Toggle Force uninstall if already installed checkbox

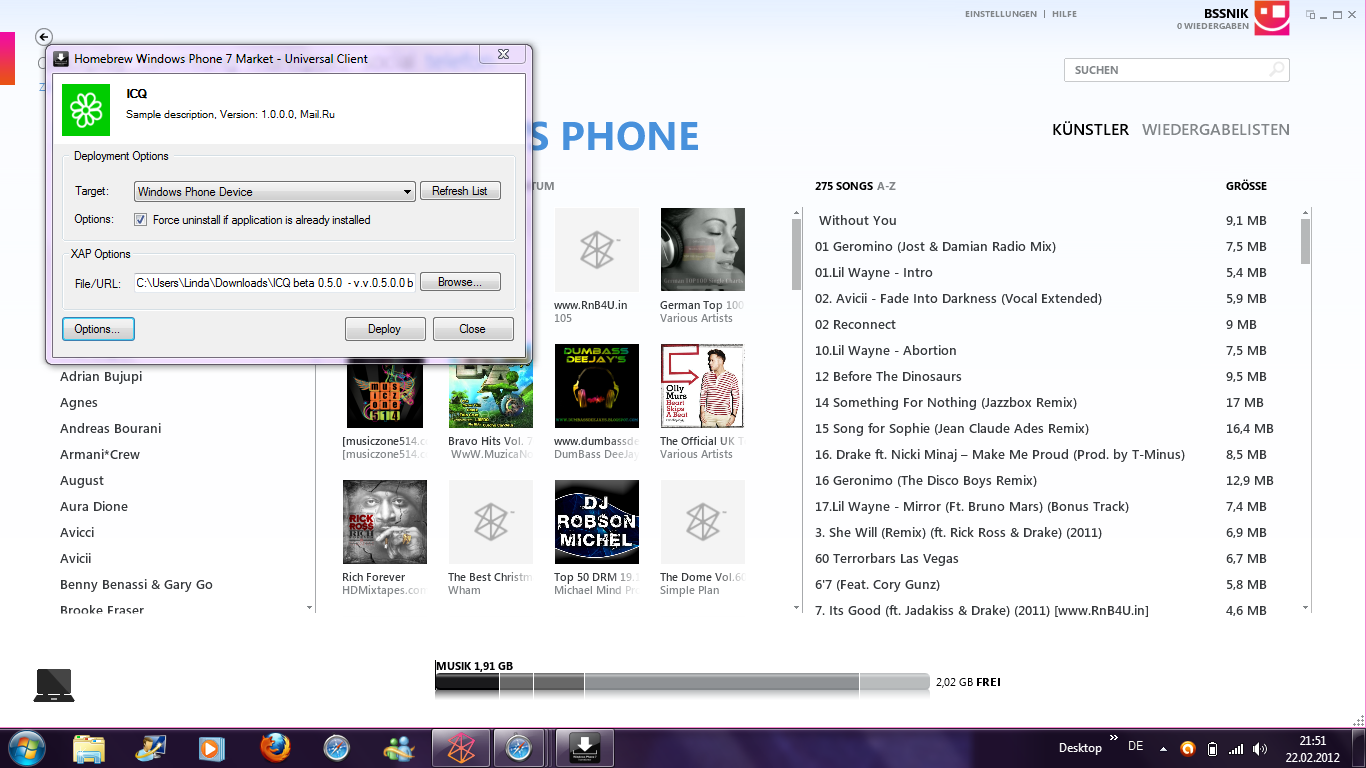[x=141, y=220]
